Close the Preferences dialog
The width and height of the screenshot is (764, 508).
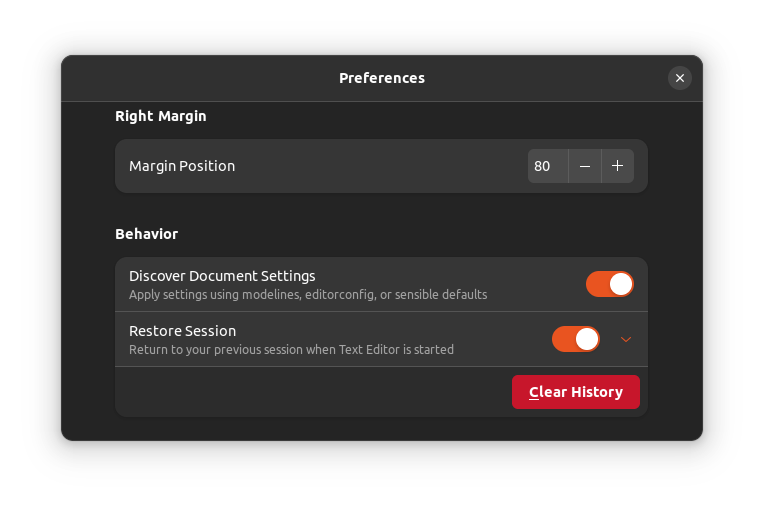[x=680, y=78]
